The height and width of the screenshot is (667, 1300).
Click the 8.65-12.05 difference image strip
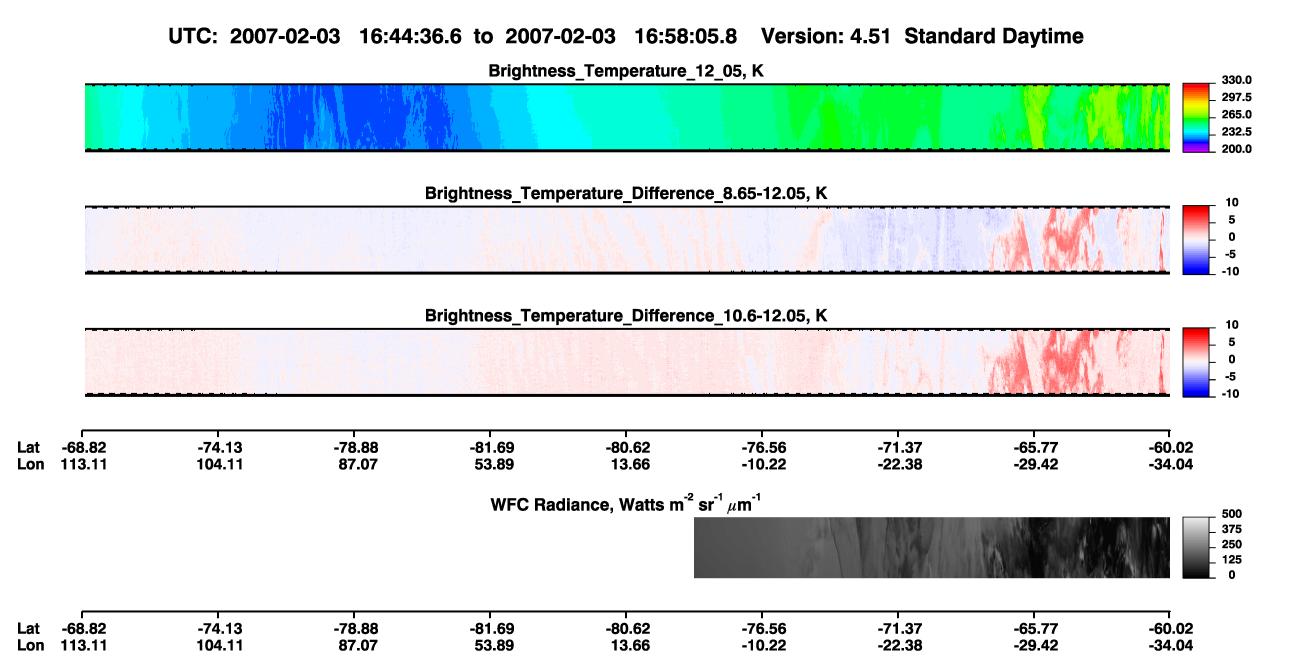pyautogui.click(x=627, y=240)
